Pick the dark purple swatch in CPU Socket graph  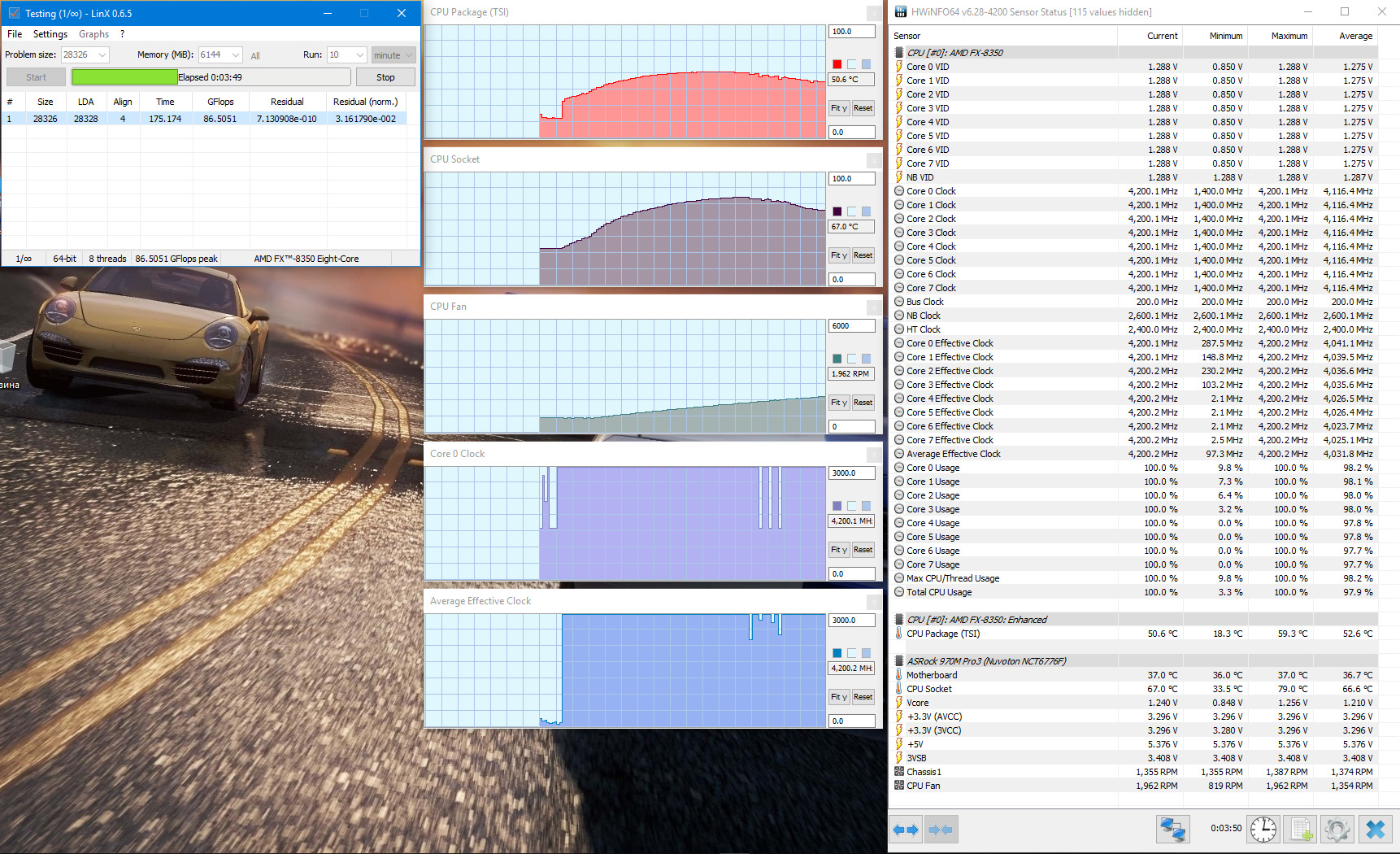point(837,211)
